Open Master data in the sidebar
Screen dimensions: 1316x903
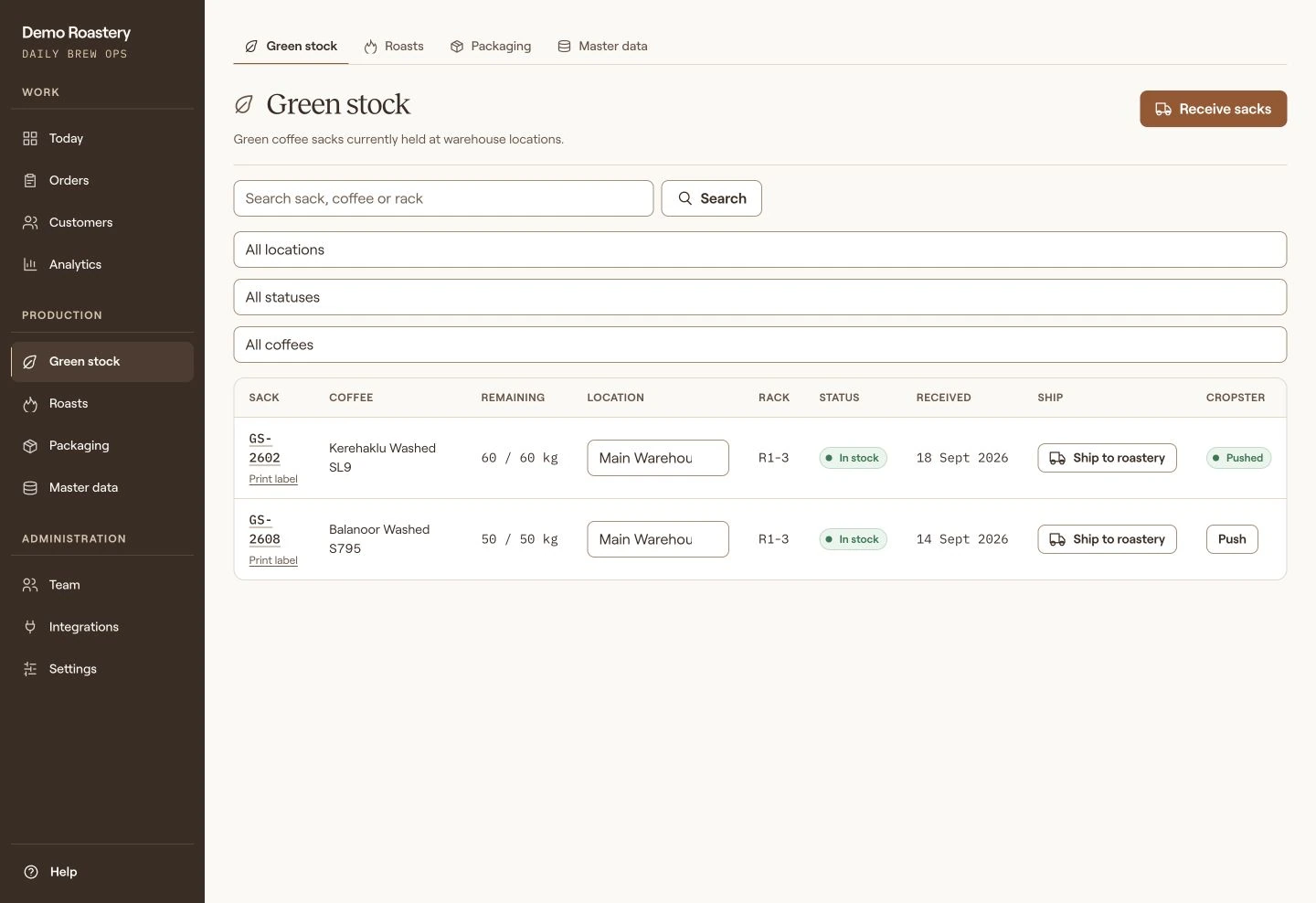pyautogui.click(x=102, y=488)
